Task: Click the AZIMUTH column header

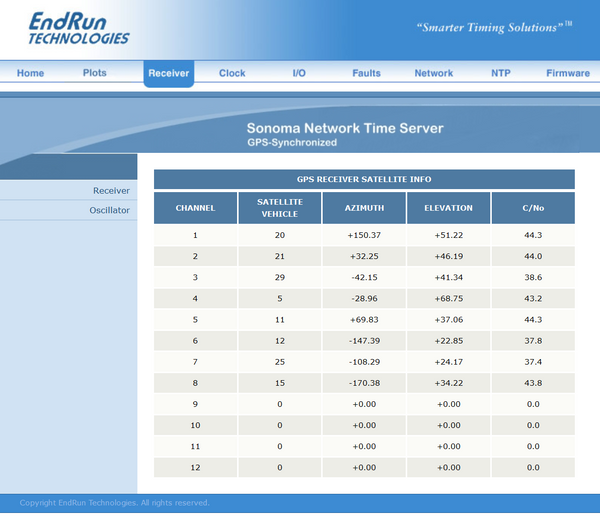Action: tap(364, 208)
